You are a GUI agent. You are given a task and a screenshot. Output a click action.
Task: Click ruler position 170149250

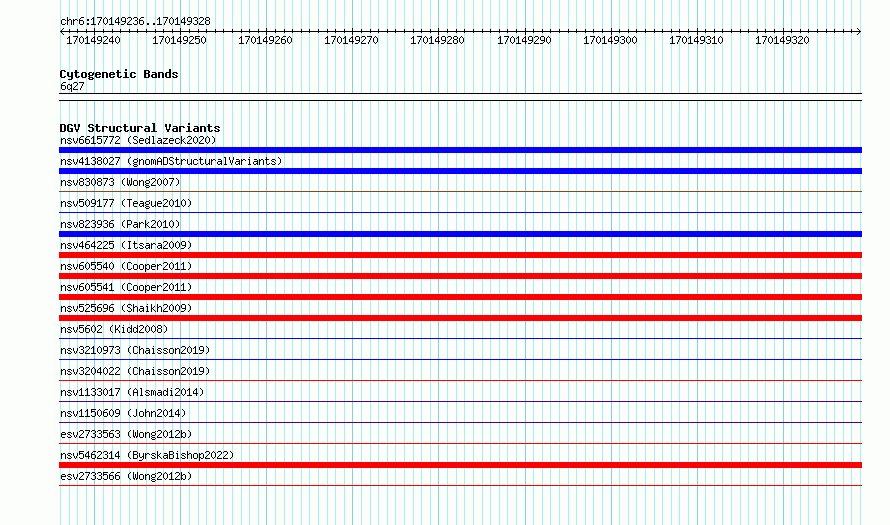(x=179, y=40)
